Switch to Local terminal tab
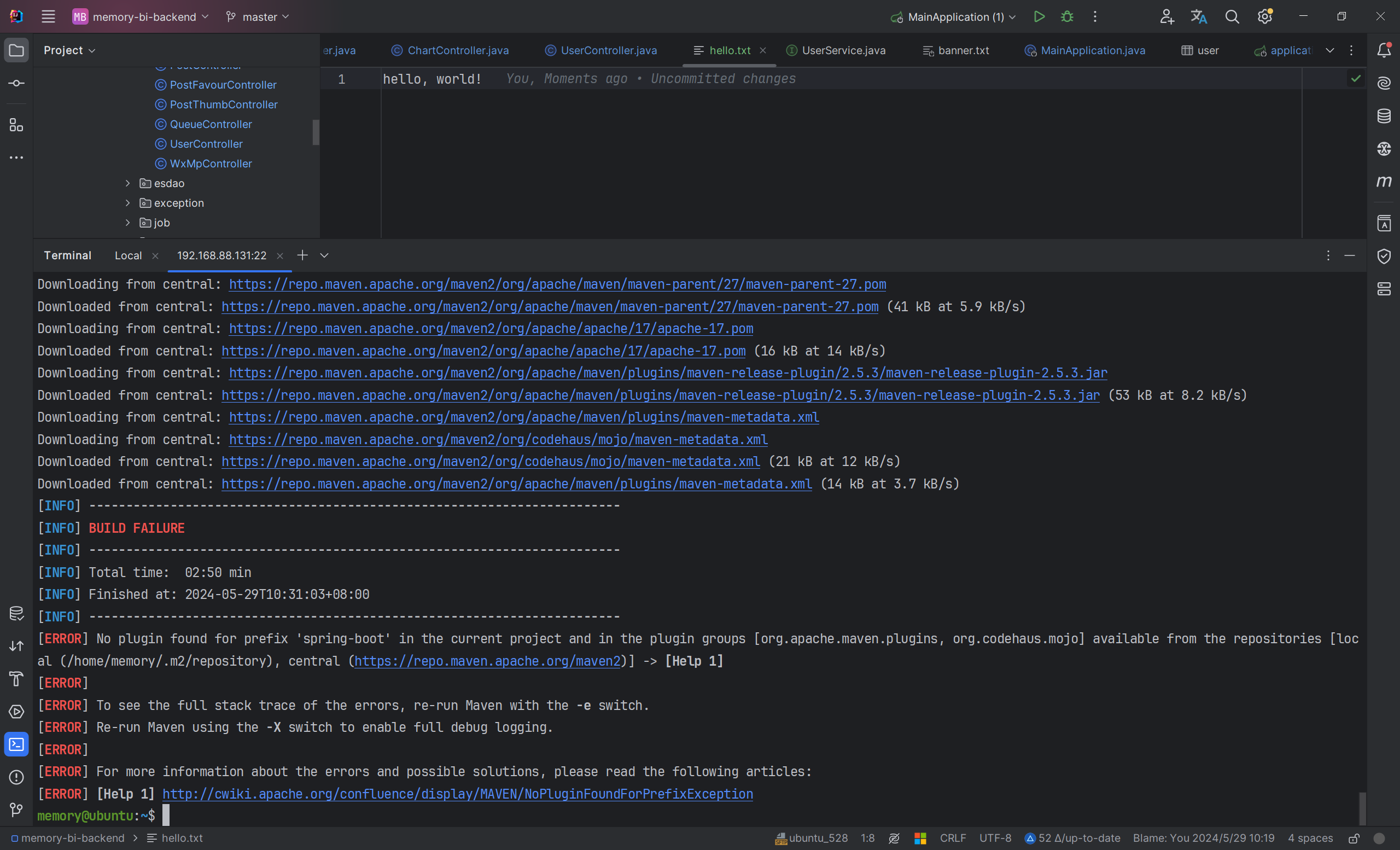Viewport: 1400px width, 850px height. pos(129,255)
